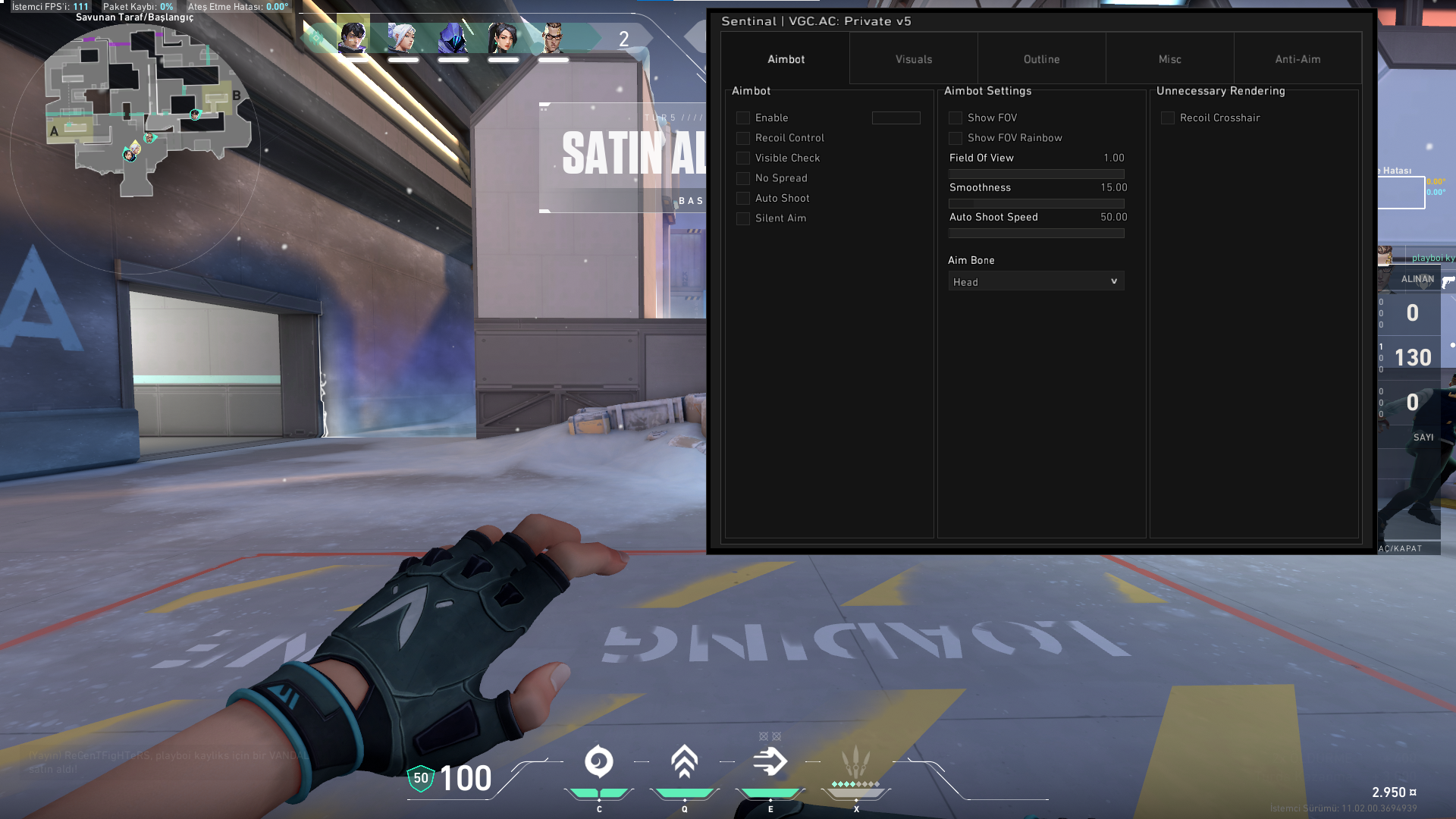Check the Recoil Crosshair option
The image size is (1456, 819).
click(x=1168, y=118)
